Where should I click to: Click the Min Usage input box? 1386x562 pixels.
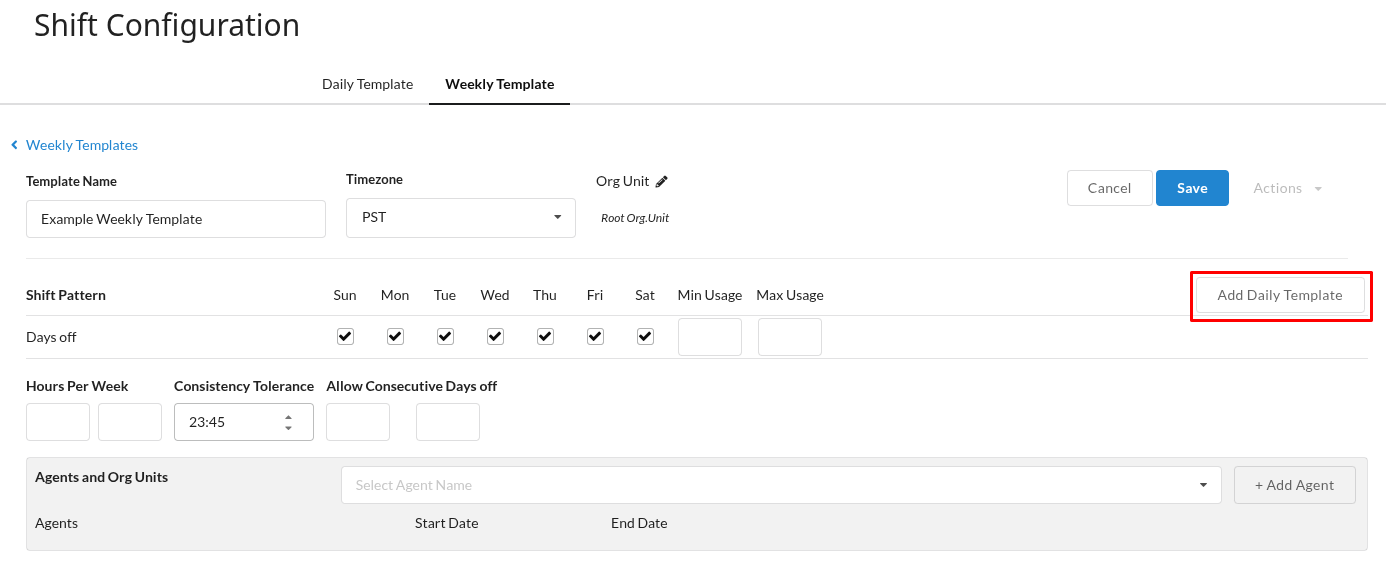click(709, 337)
